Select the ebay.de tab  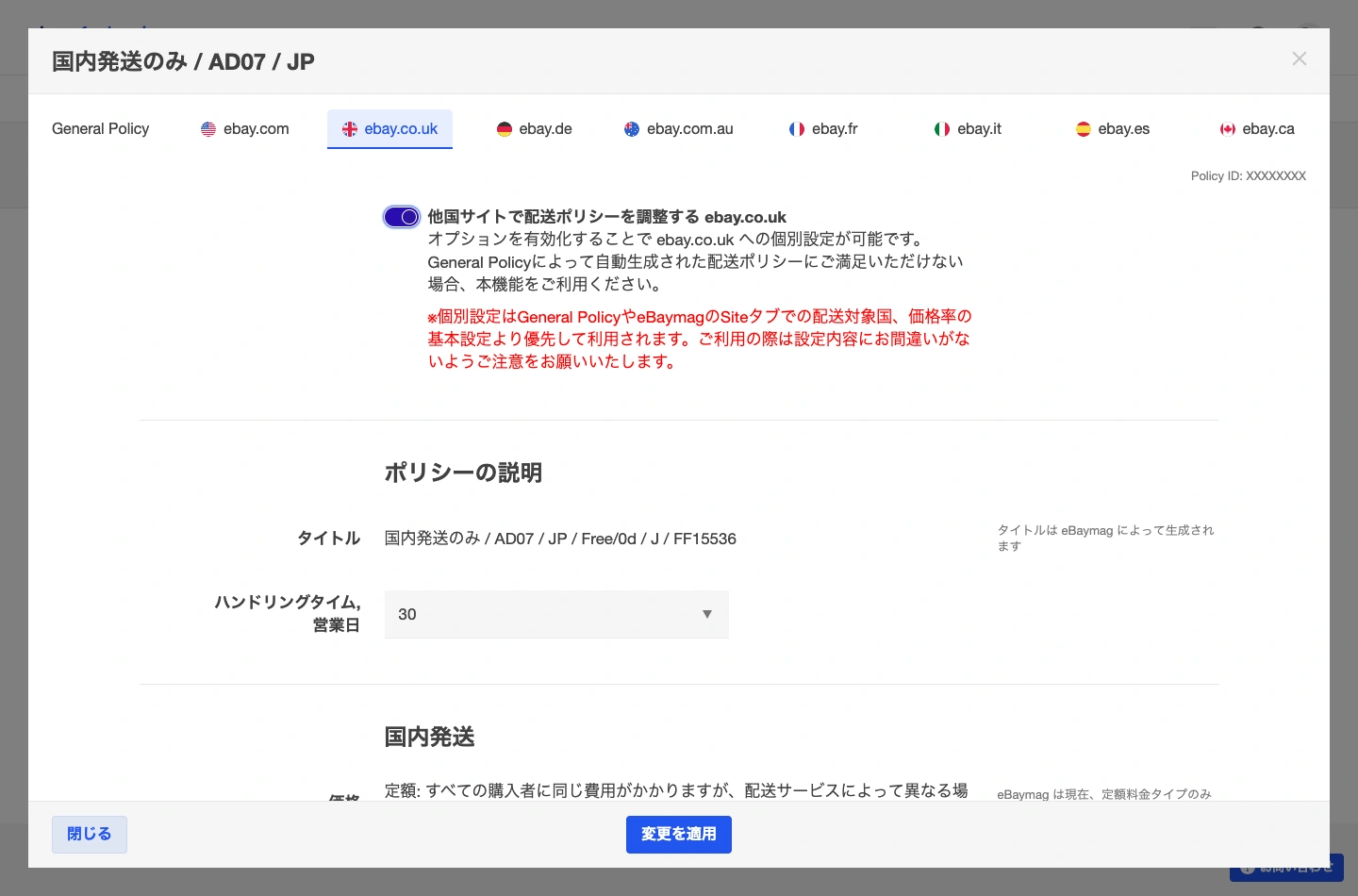point(535,129)
